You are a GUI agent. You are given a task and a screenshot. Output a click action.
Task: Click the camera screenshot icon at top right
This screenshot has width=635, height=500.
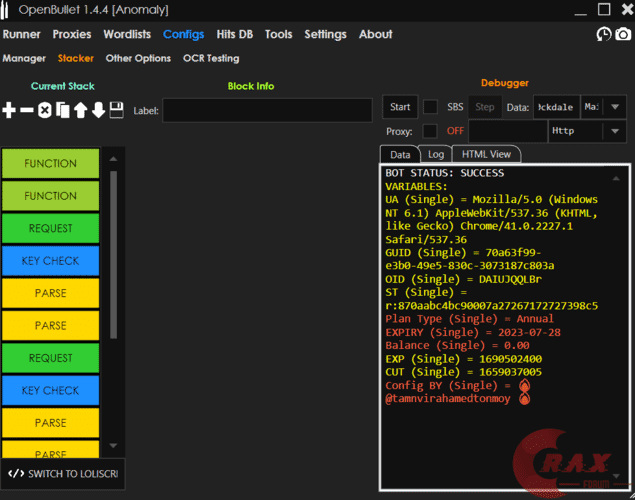(x=623, y=34)
